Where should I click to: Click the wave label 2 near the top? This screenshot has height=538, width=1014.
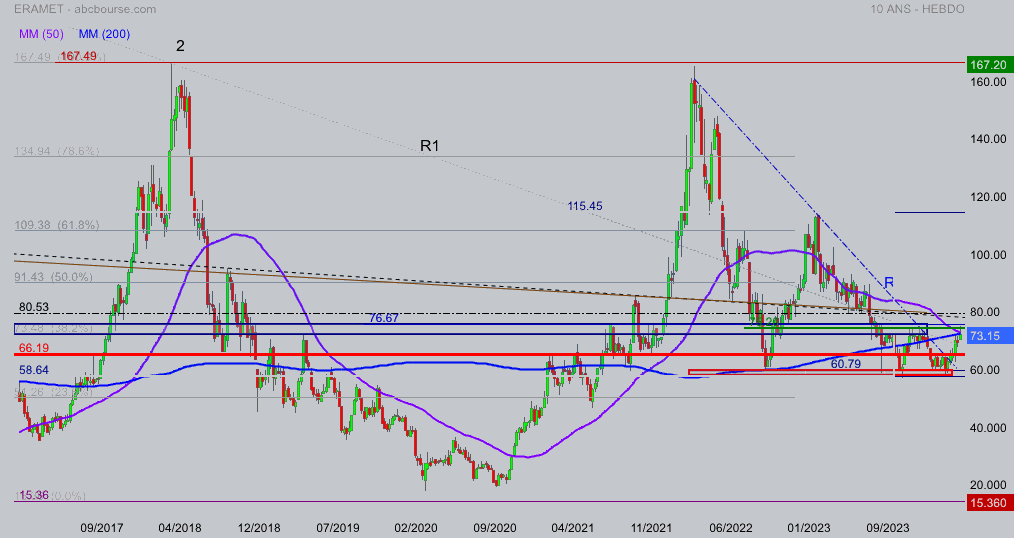[x=180, y=46]
